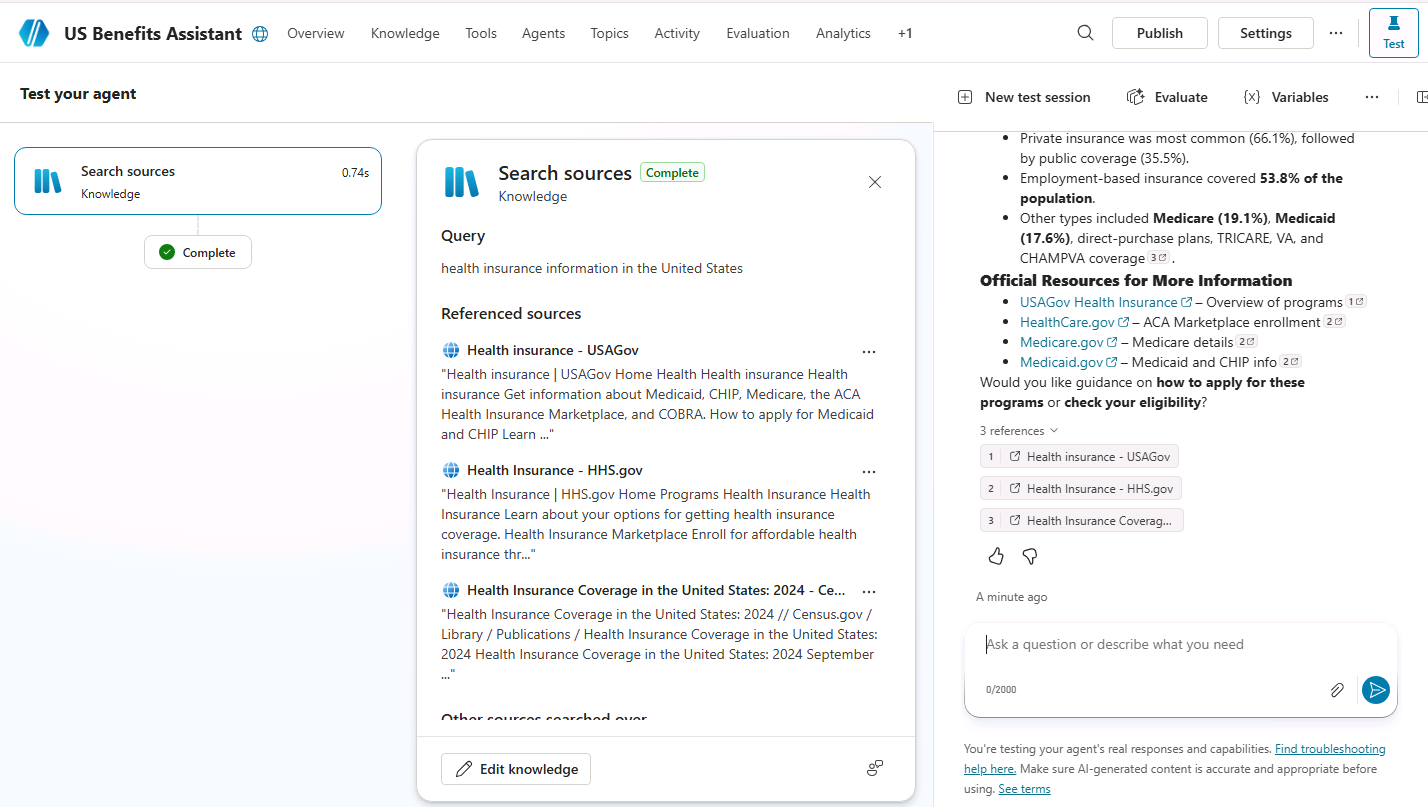This screenshot has height=807, width=1428.
Task: Click the globe icon beside agent name
Action: pos(260,34)
